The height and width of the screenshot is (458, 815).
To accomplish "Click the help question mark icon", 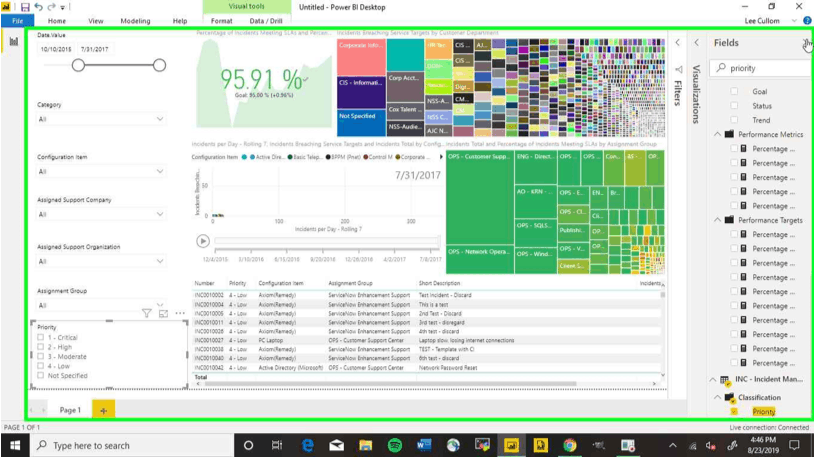I will [x=807, y=21].
